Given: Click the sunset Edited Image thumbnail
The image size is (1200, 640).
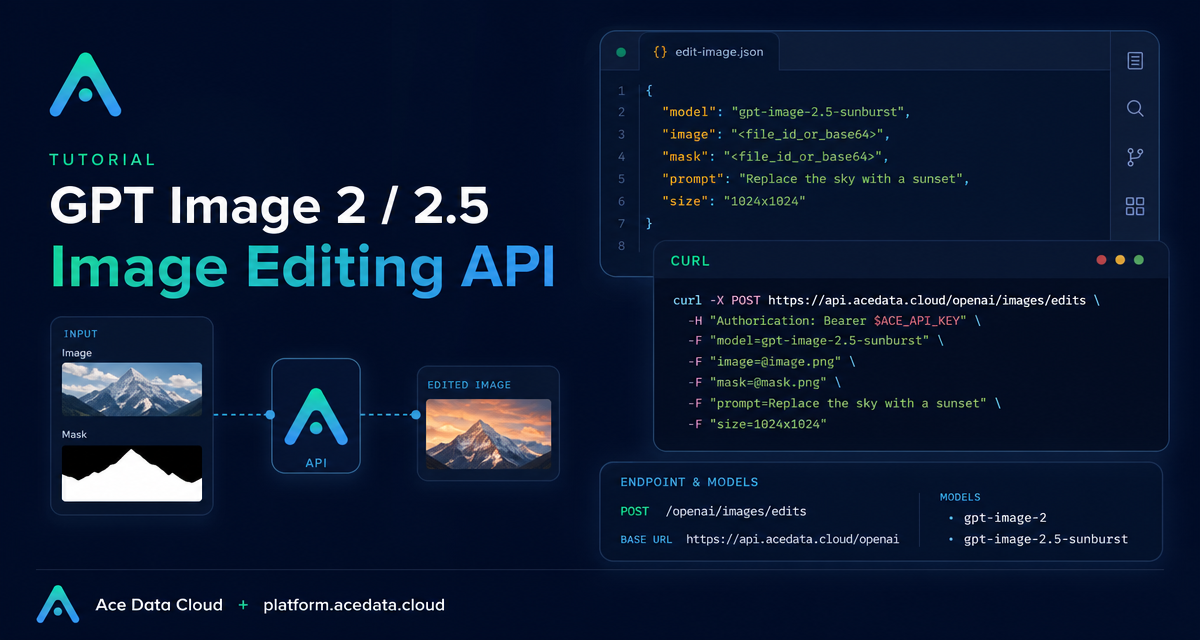Looking at the screenshot, I should coord(488,434).
